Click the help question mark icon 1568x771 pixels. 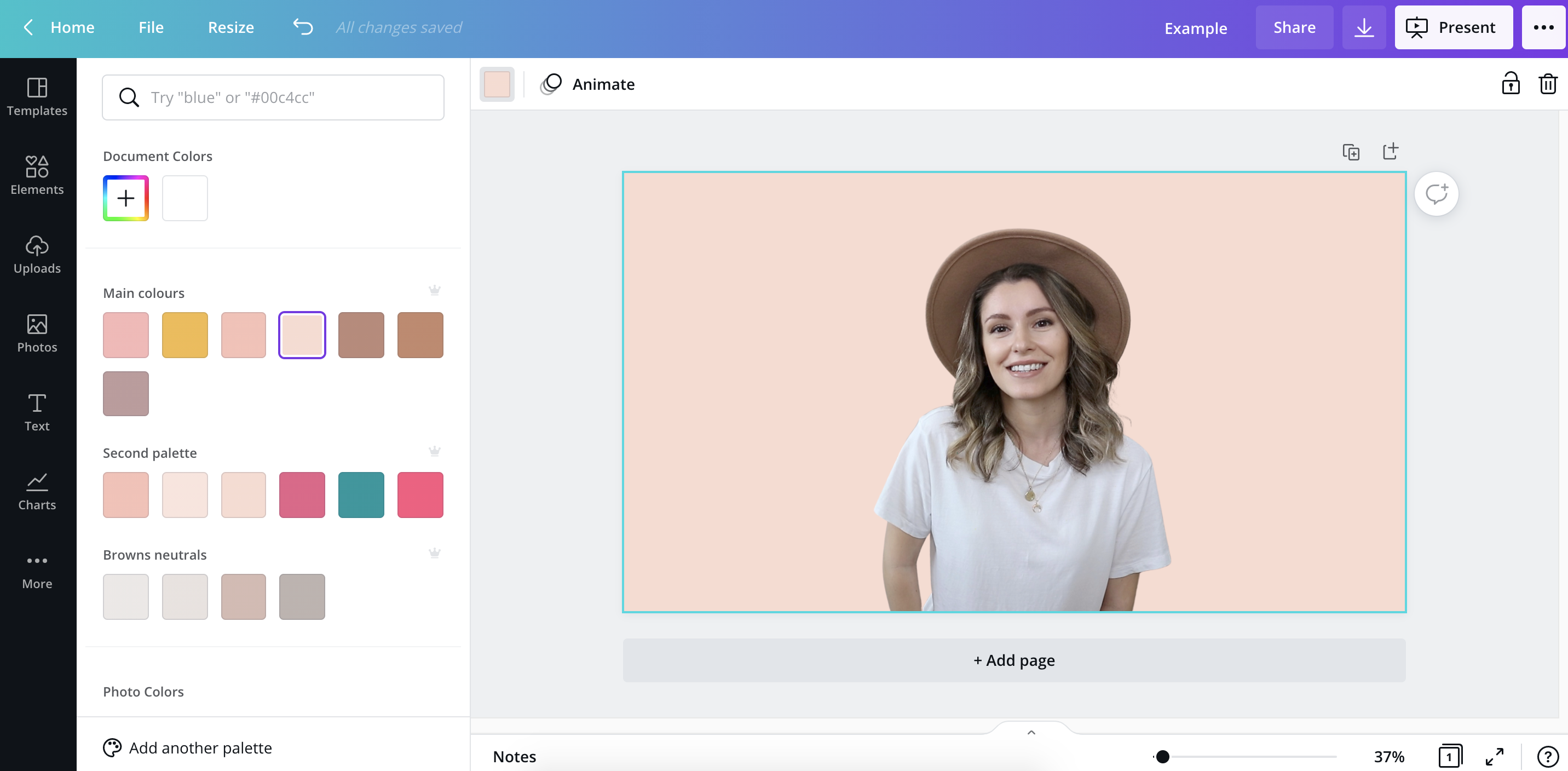1547,756
